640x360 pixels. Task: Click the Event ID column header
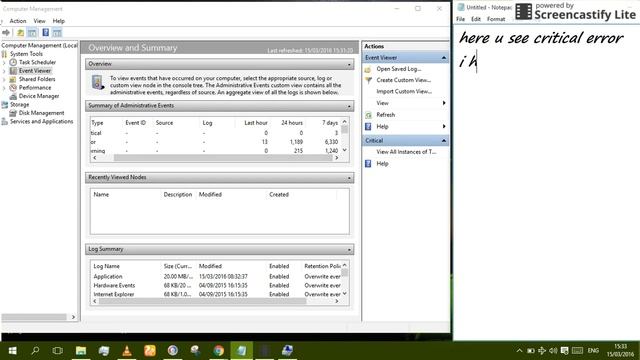pos(136,123)
